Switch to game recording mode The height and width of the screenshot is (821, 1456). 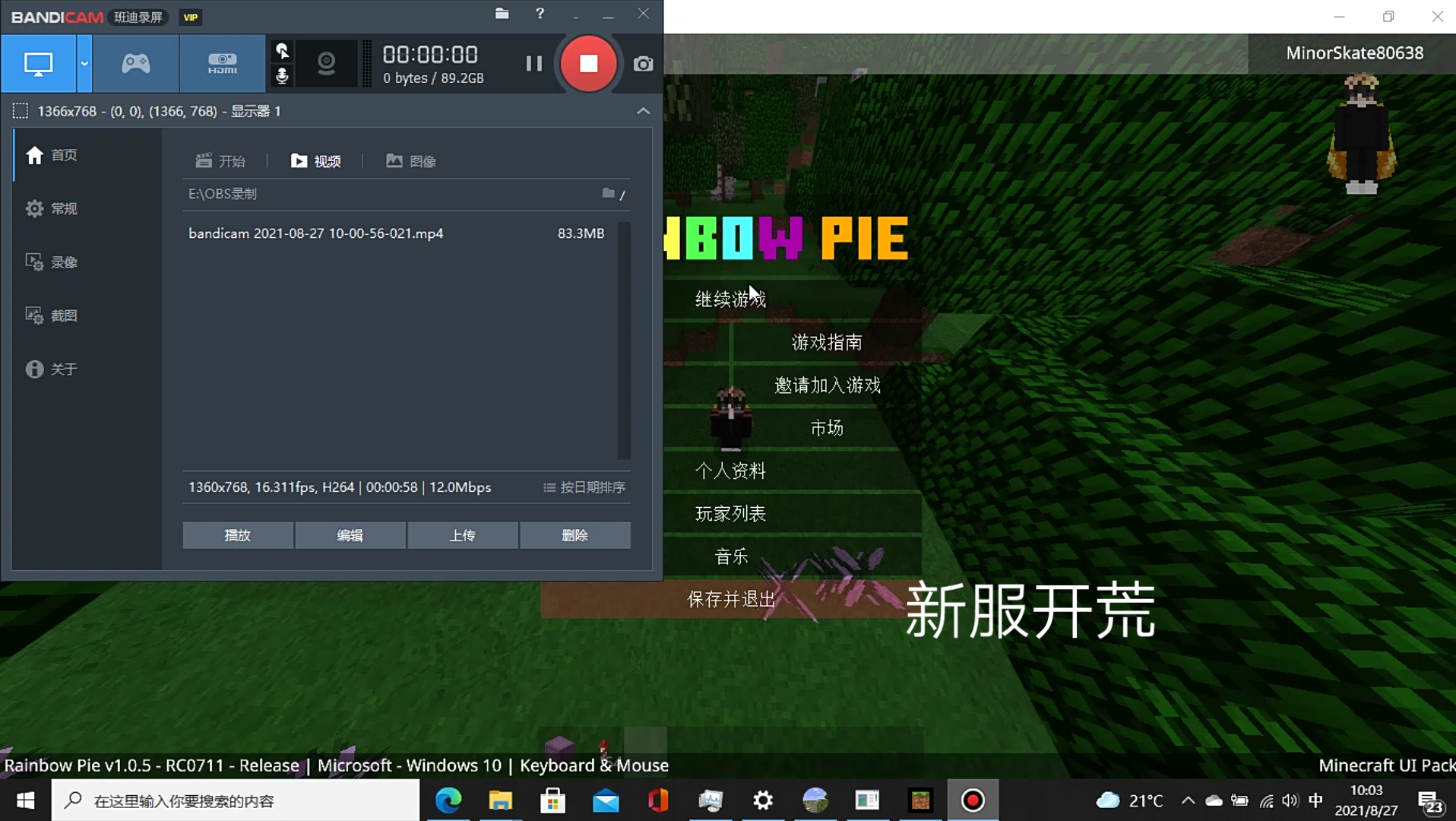click(136, 64)
